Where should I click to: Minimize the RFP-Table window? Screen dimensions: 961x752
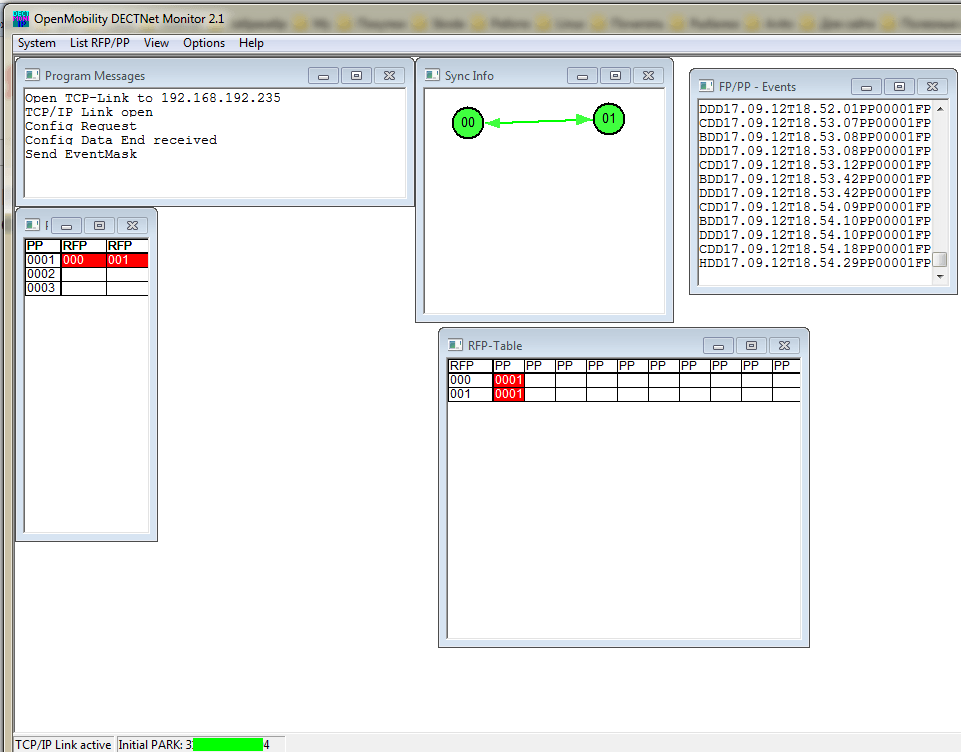[718, 346]
